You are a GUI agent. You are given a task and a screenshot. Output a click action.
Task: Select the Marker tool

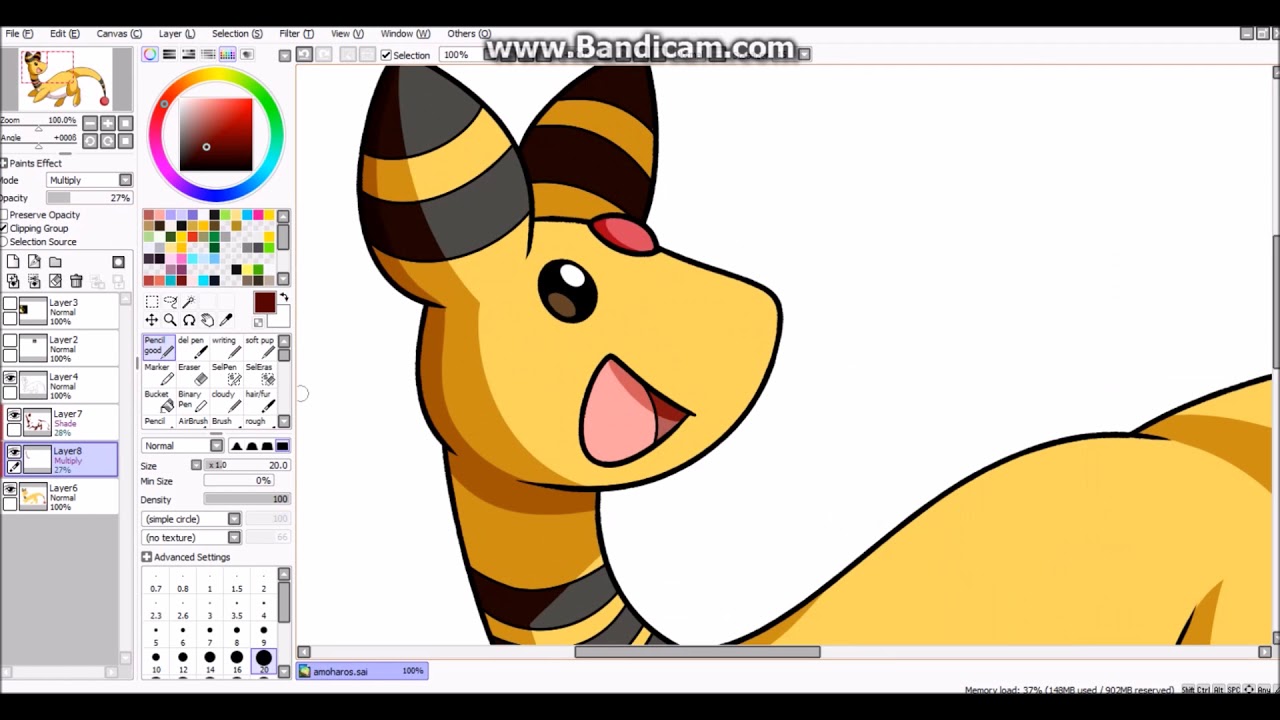pyautogui.click(x=158, y=373)
